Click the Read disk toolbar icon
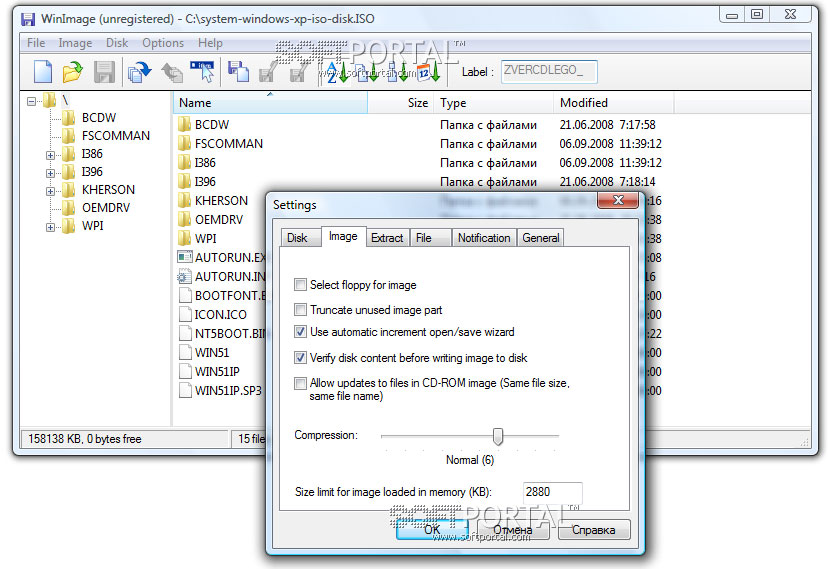Image resolution: width=828 pixels, height=569 pixels. pos(238,71)
